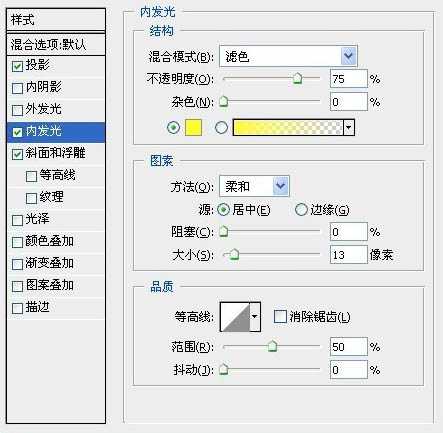This screenshot has height=433, width=443.
Task: Enable the 描边 checkbox
Action: point(17,308)
